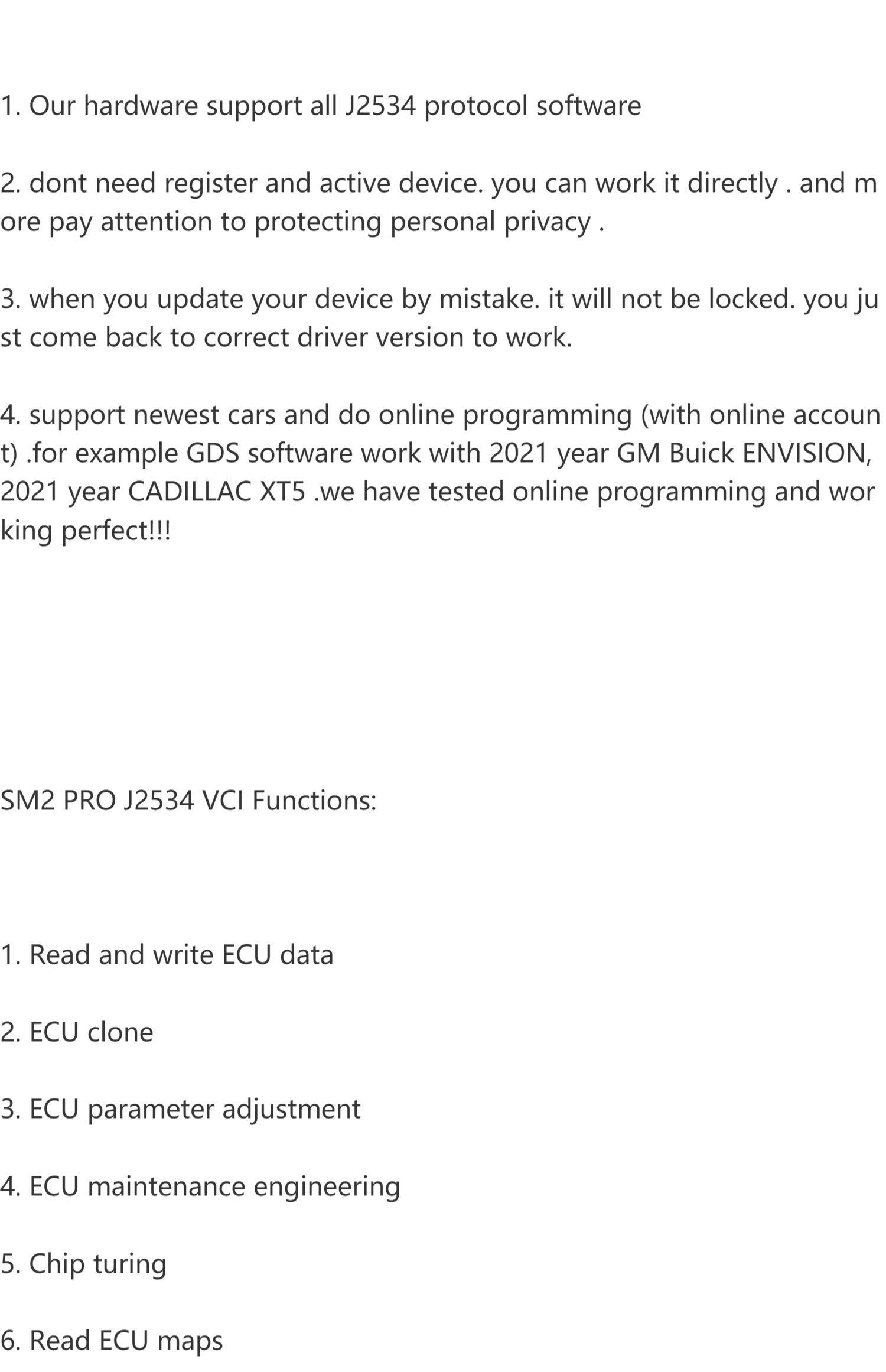Viewport: 886px width, 1372px height.
Task: Select the "Chip turing" list item
Action: [83, 1264]
